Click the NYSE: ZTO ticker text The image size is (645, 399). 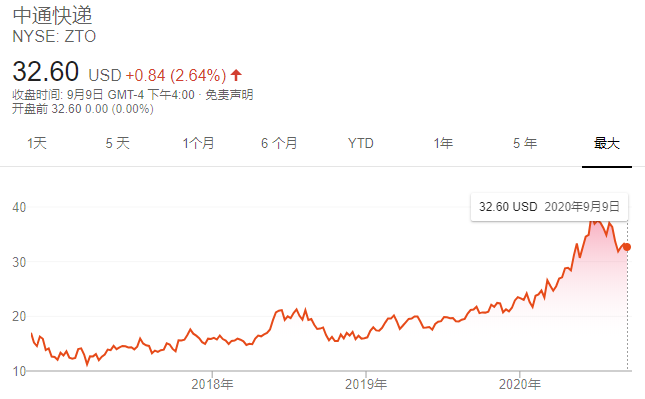54,37
